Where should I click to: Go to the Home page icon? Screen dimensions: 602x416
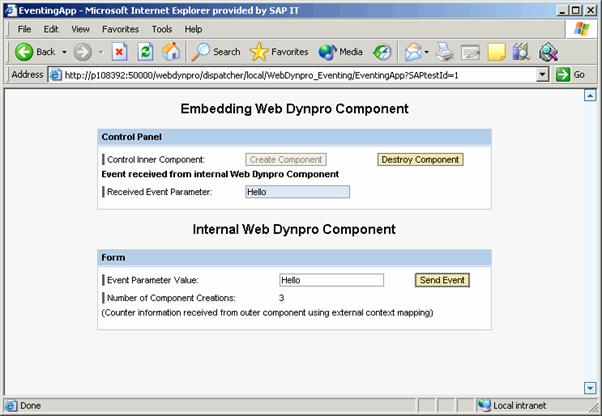pyautogui.click(x=171, y=52)
